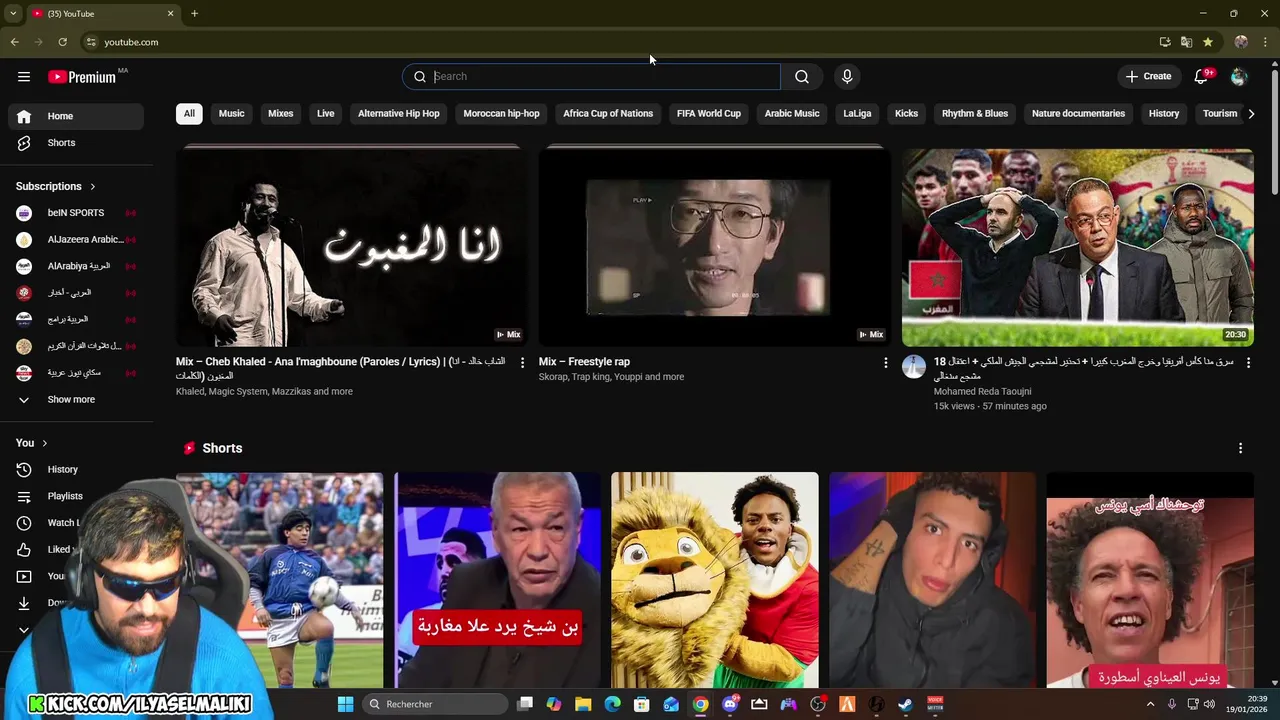This screenshot has width=1280, height=720.
Task: Select the Moroccan hip-hop chip
Action: [x=501, y=113]
